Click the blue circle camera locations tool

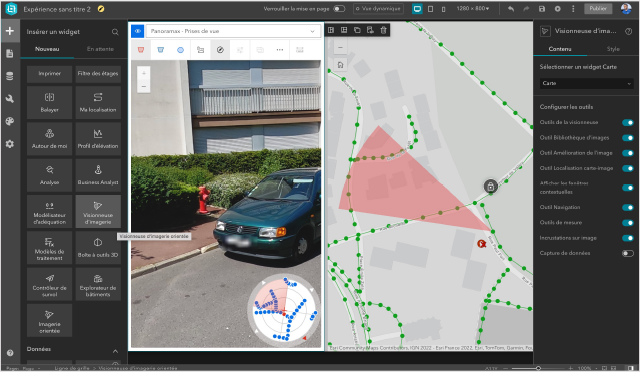180,50
